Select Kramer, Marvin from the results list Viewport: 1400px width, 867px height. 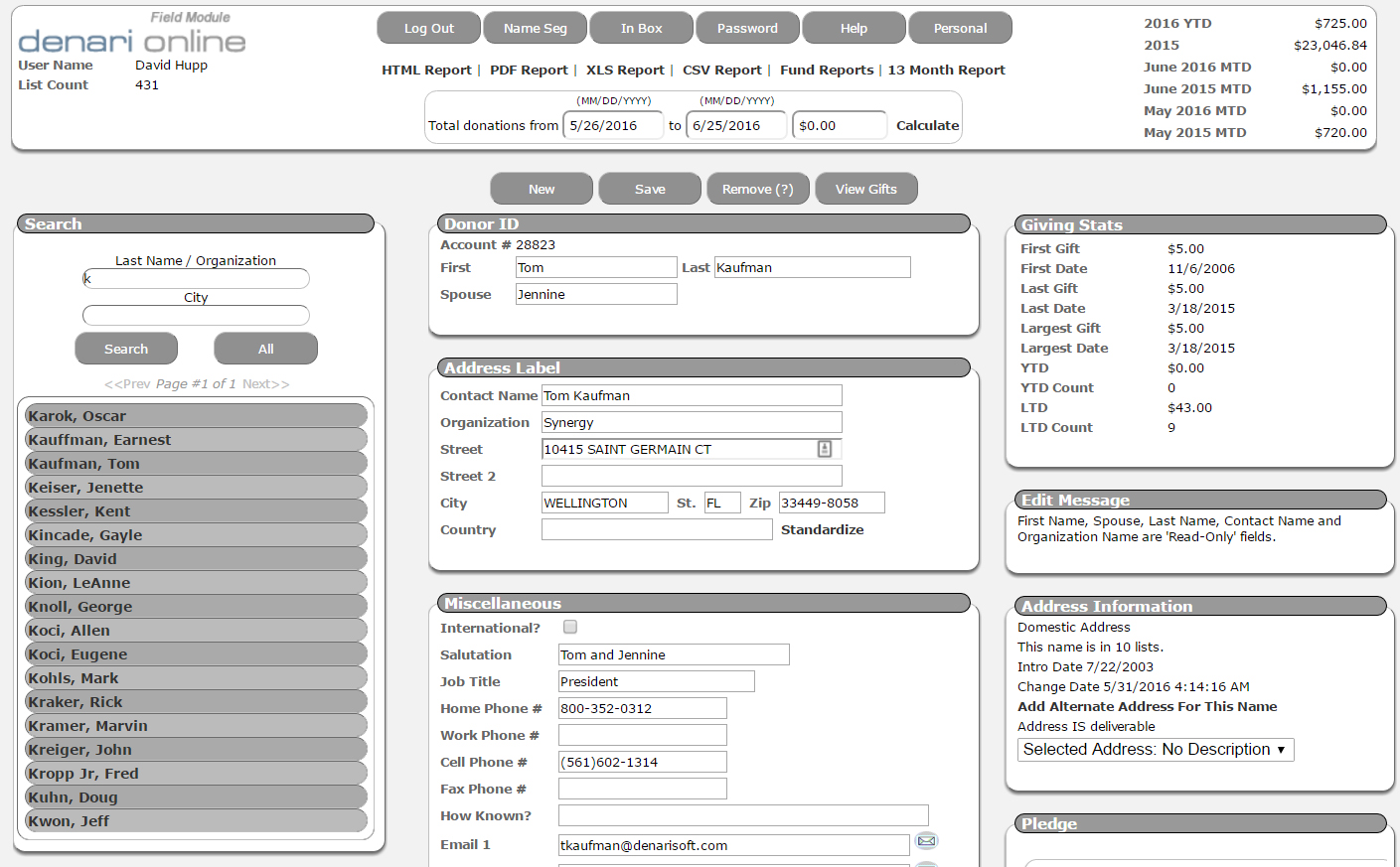pyautogui.click(x=196, y=726)
